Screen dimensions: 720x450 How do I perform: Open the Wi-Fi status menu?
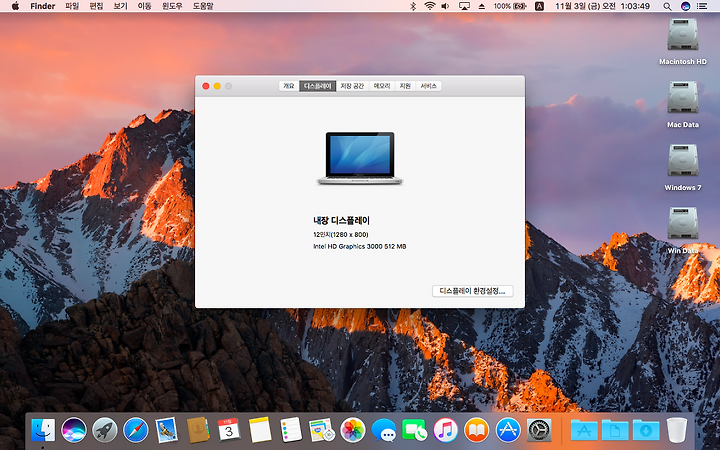coord(429,6)
